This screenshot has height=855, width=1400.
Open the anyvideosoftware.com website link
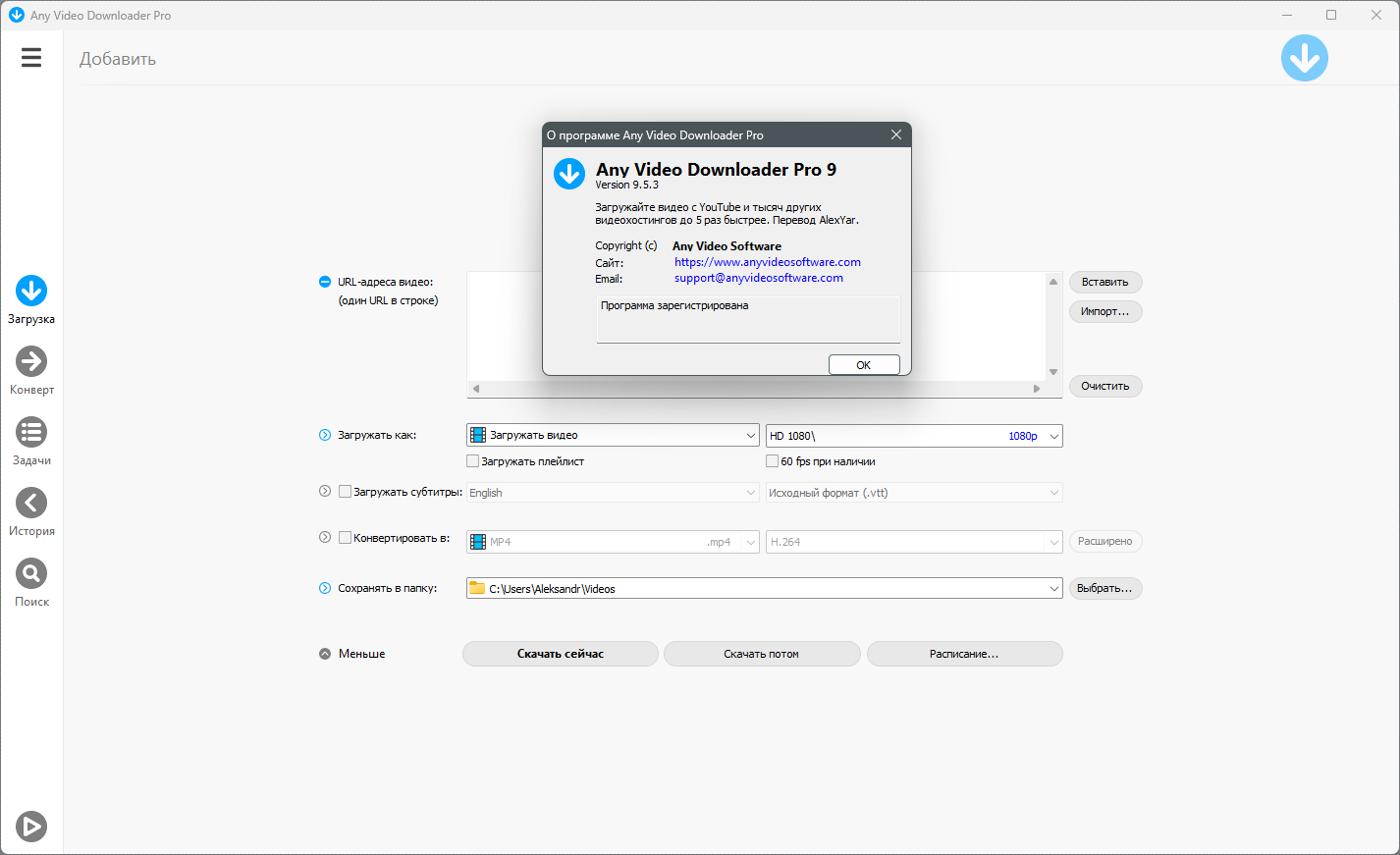click(x=768, y=262)
